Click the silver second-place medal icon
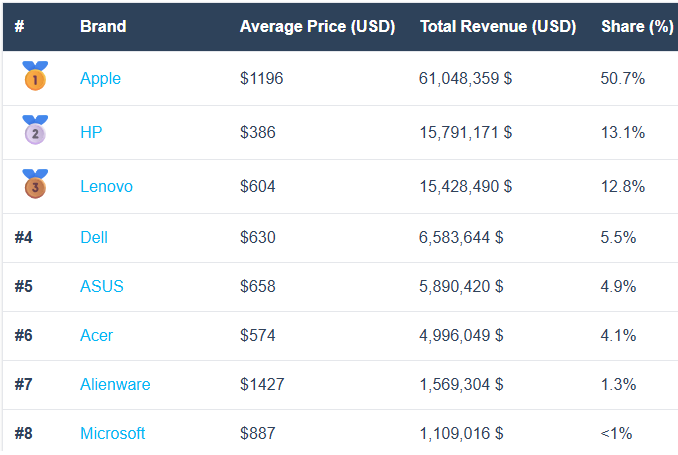Image resolution: width=678 pixels, height=455 pixels. [x=35, y=130]
